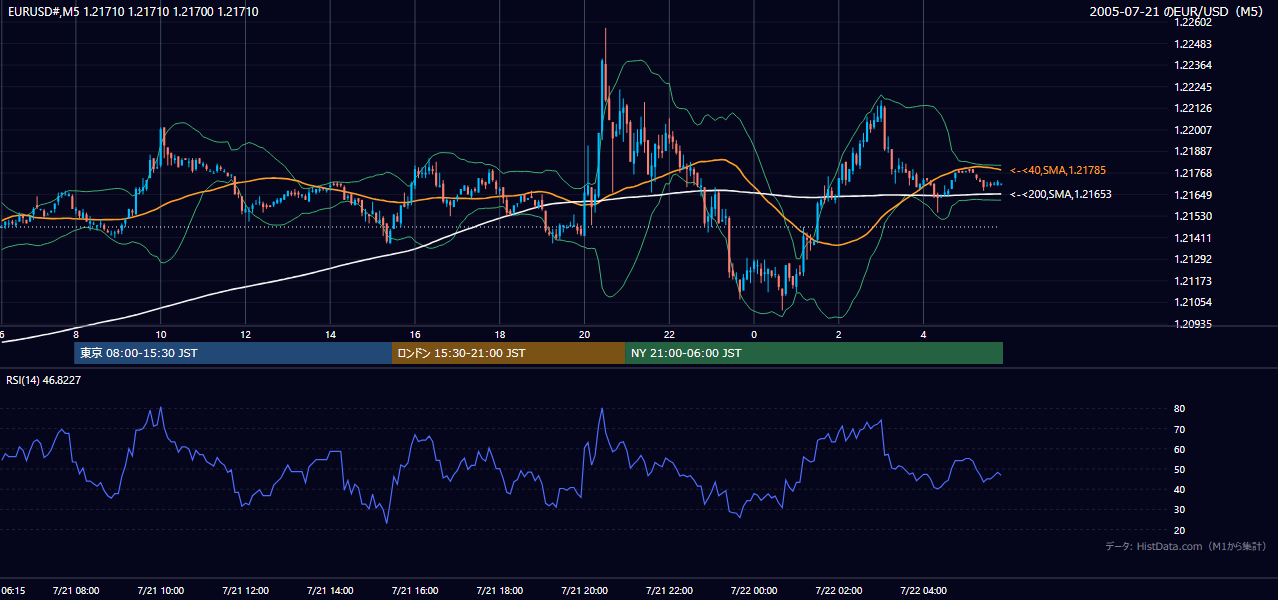Screen dimensions: 1278x600
Task: Click bottom time label 7/21 16:00
Action: coord(416,590)
